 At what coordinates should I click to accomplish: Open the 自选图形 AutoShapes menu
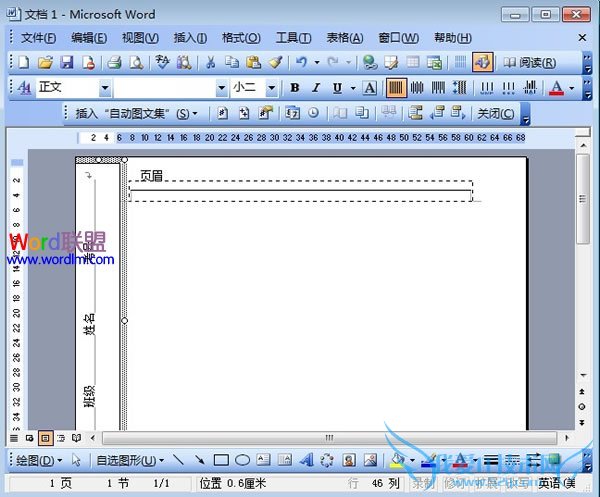(130, 460)
